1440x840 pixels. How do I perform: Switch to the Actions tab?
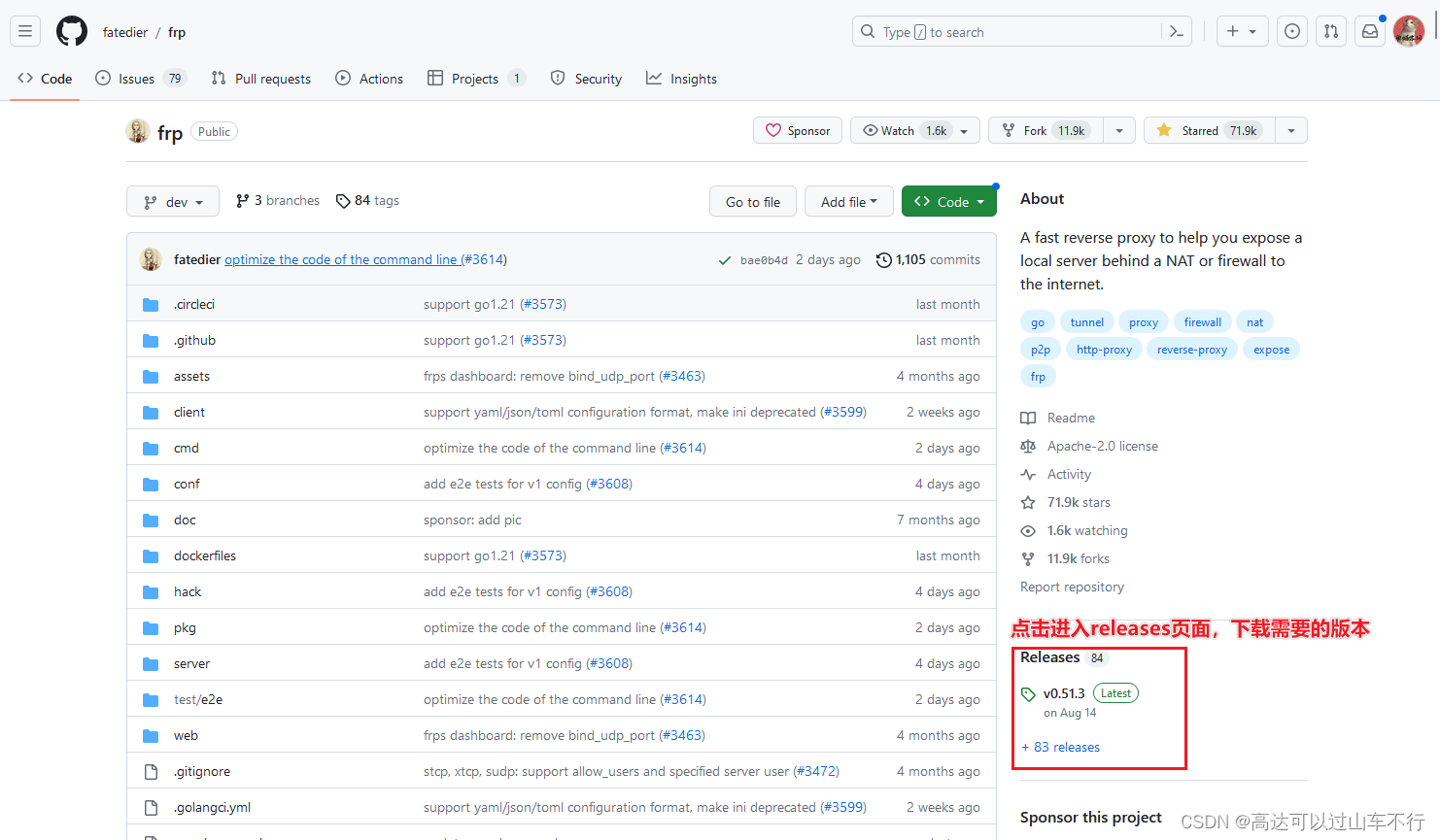point(369,79)
